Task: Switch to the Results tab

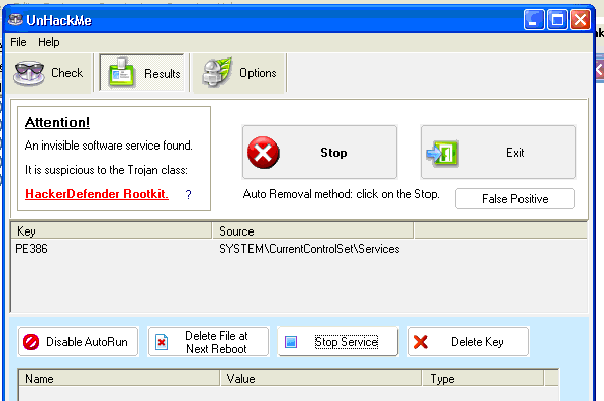Action: 143,73
